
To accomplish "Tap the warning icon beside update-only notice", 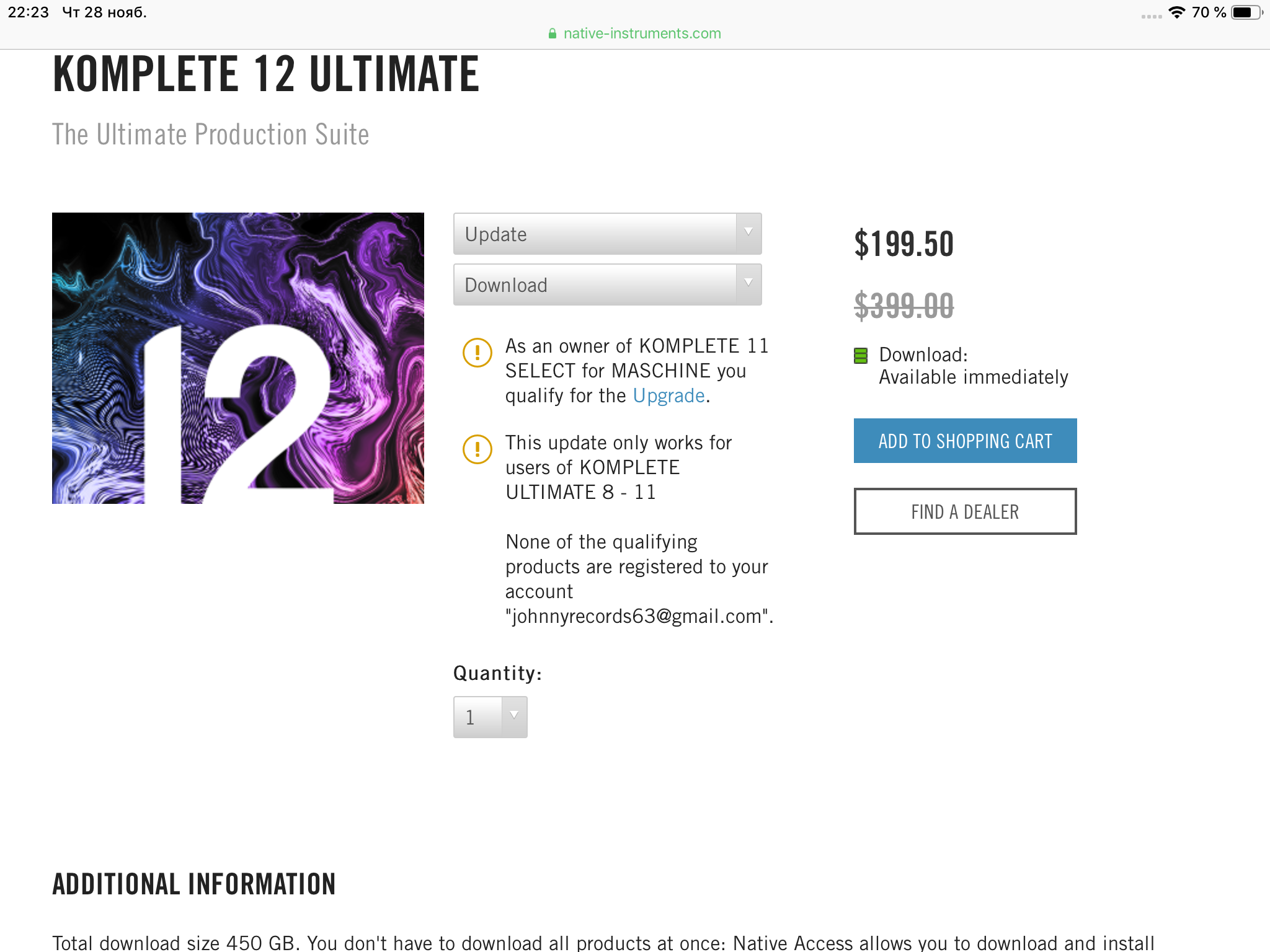I will [x=477, y=449].
